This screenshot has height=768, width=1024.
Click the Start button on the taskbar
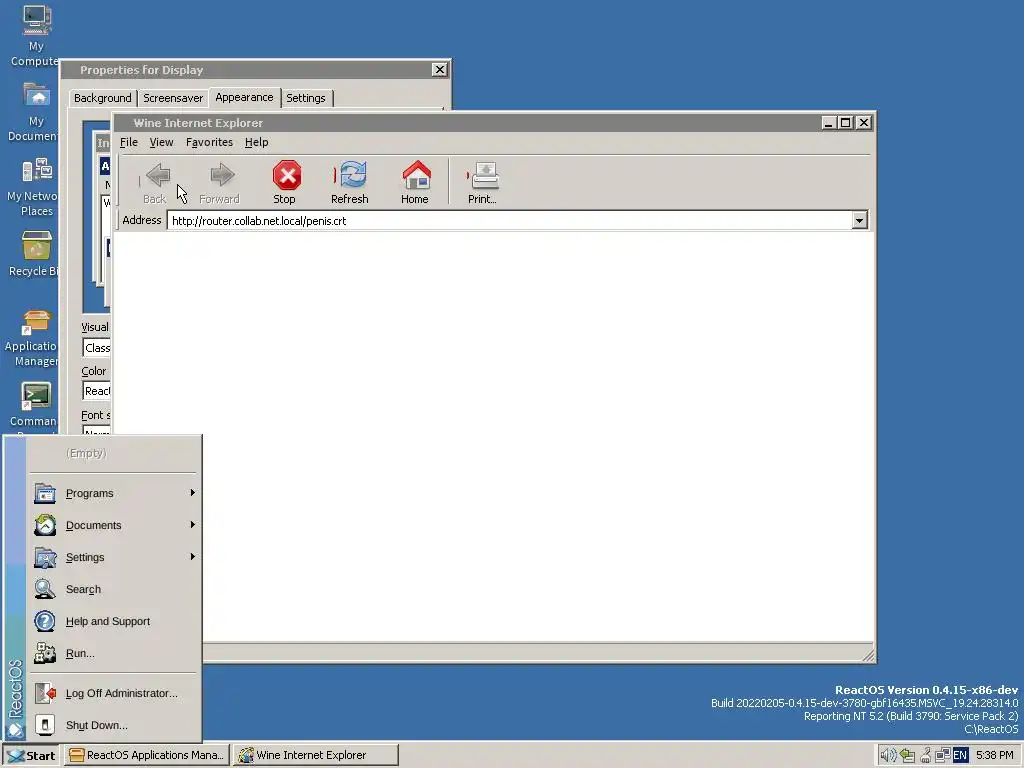pyautogui.click(x=31, y=756)
